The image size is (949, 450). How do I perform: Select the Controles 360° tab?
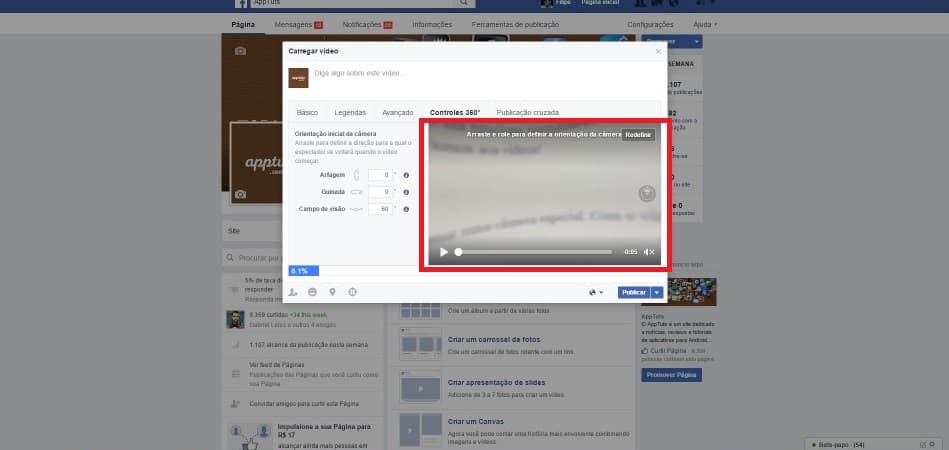point(455,112)
